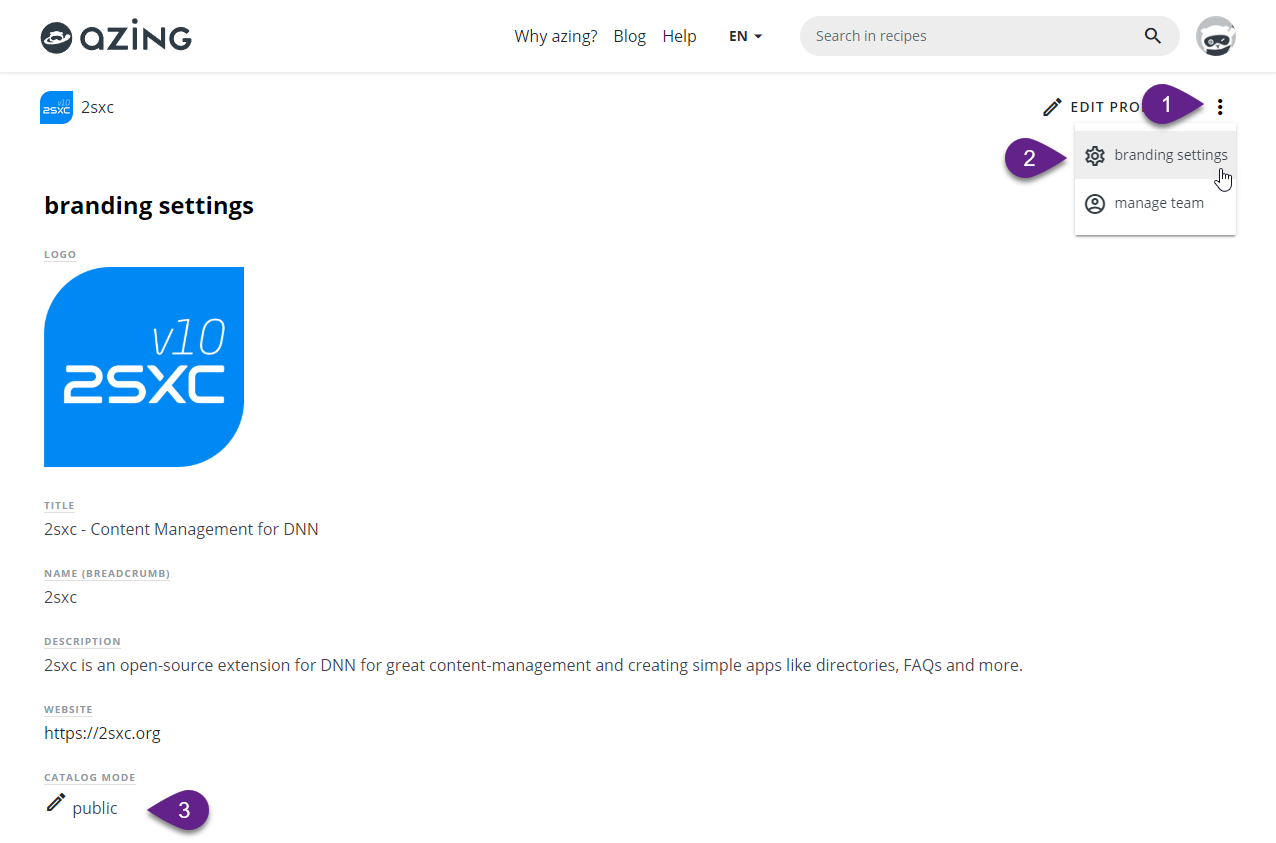Go to the Blog page

click(x=629, y=36)
